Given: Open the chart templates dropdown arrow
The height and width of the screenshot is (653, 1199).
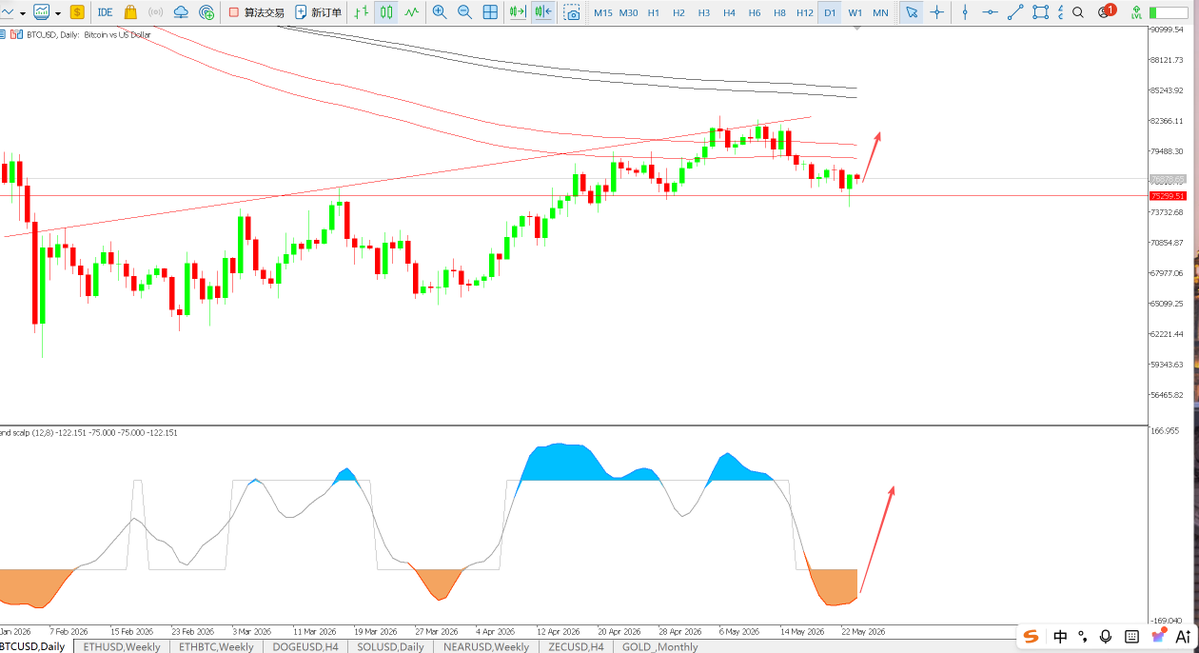Looking at the screenshot, I should point(58,13).
